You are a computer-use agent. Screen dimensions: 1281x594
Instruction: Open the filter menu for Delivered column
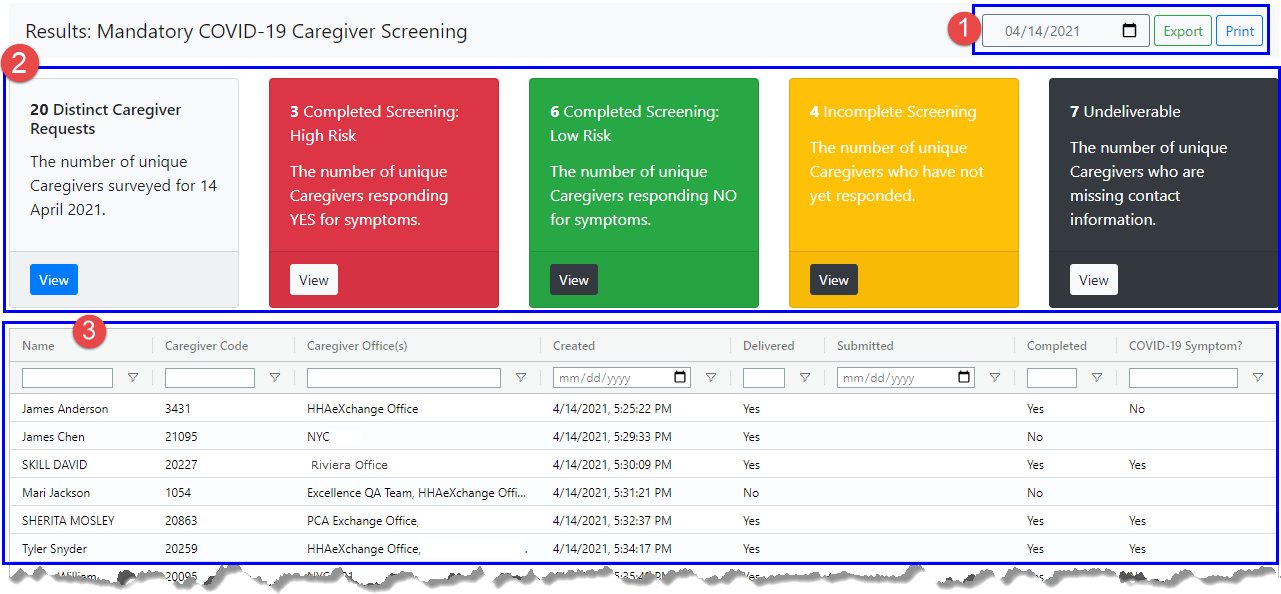[x=805, y=378]
